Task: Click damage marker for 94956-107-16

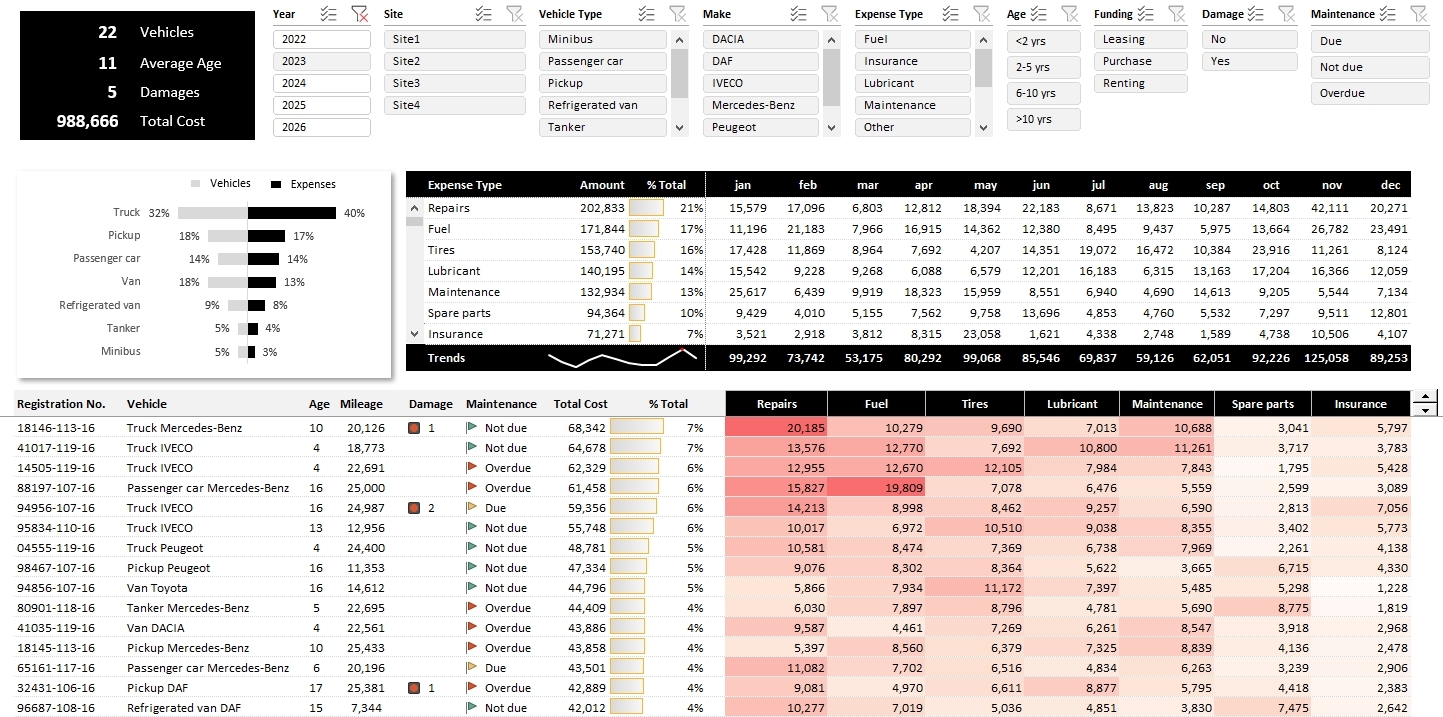Action: (x=414, y=508)
